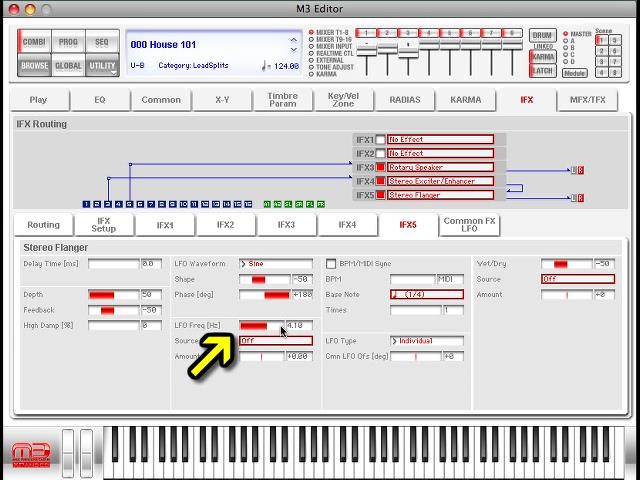Adjust the LFO Freq slider

[262, 325]
